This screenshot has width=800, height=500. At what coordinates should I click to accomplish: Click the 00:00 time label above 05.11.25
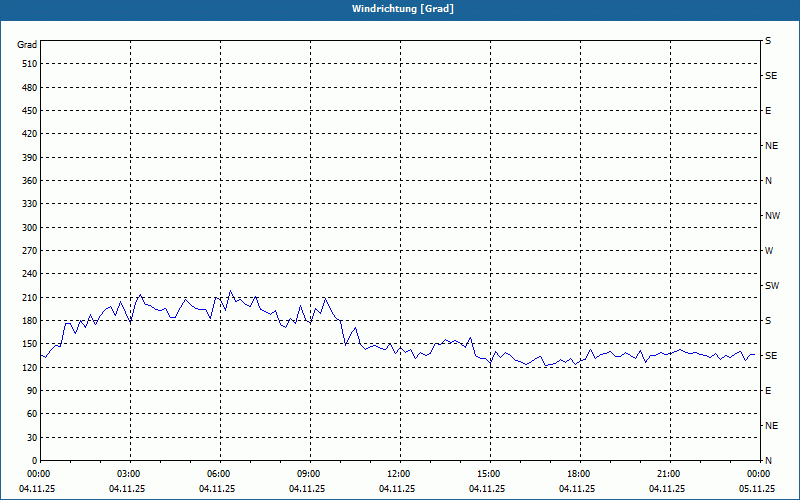pos(759,474)
